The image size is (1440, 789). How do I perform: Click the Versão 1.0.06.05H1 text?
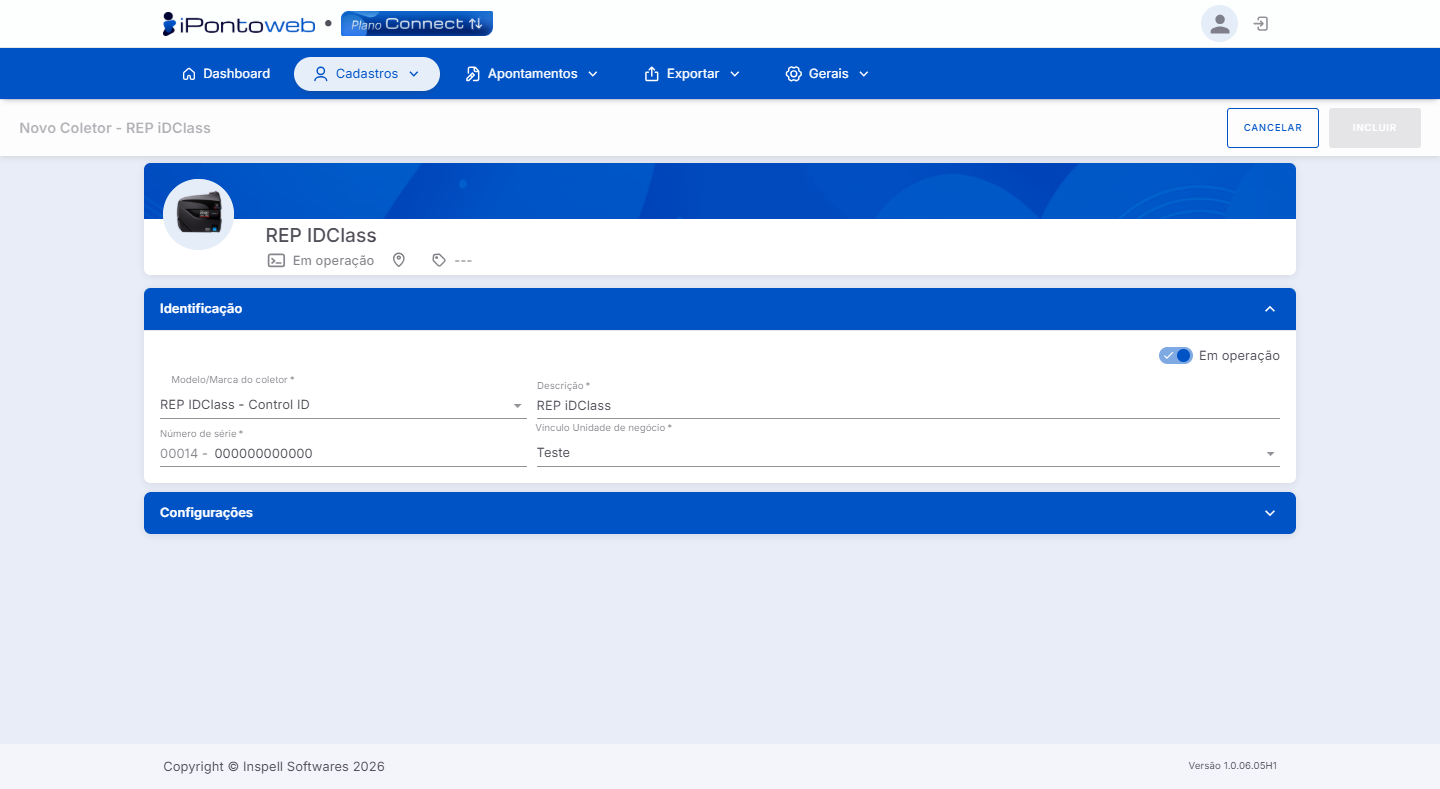coord(1232,766)
